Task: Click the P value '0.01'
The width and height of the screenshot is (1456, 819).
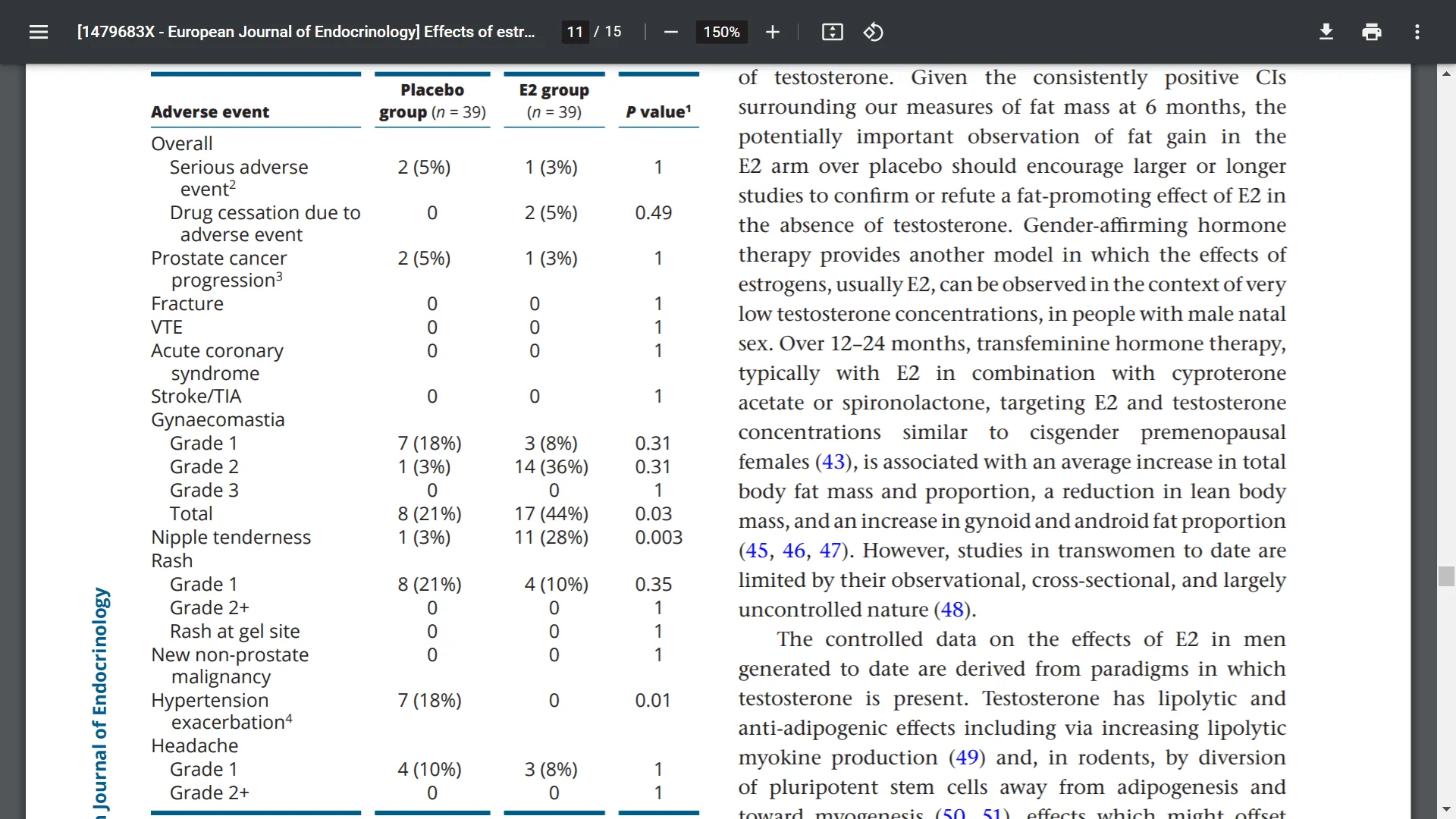Action: (x=653, y=701)
